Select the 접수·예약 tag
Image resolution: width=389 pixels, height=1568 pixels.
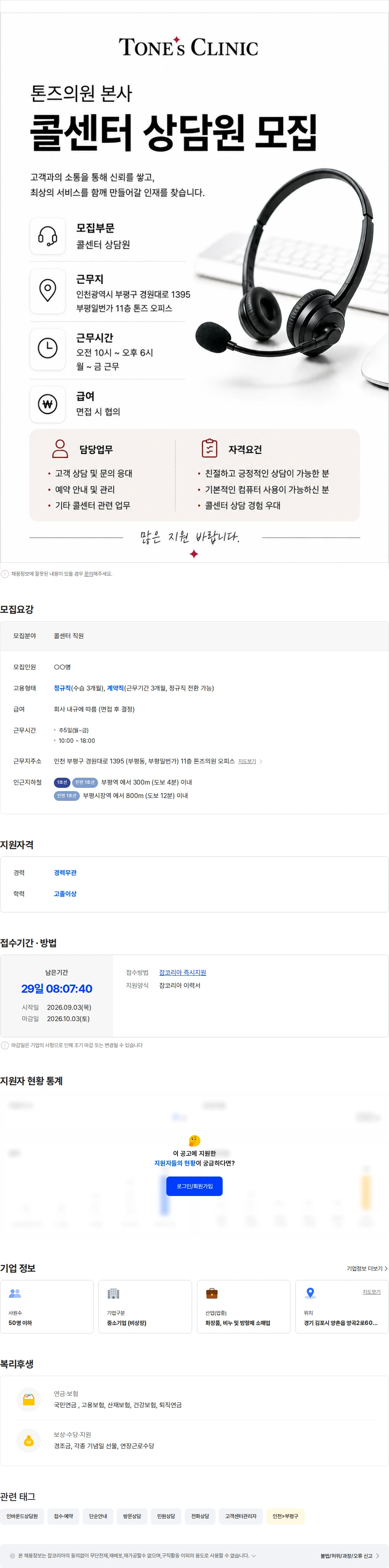(x=63, y=1516)
